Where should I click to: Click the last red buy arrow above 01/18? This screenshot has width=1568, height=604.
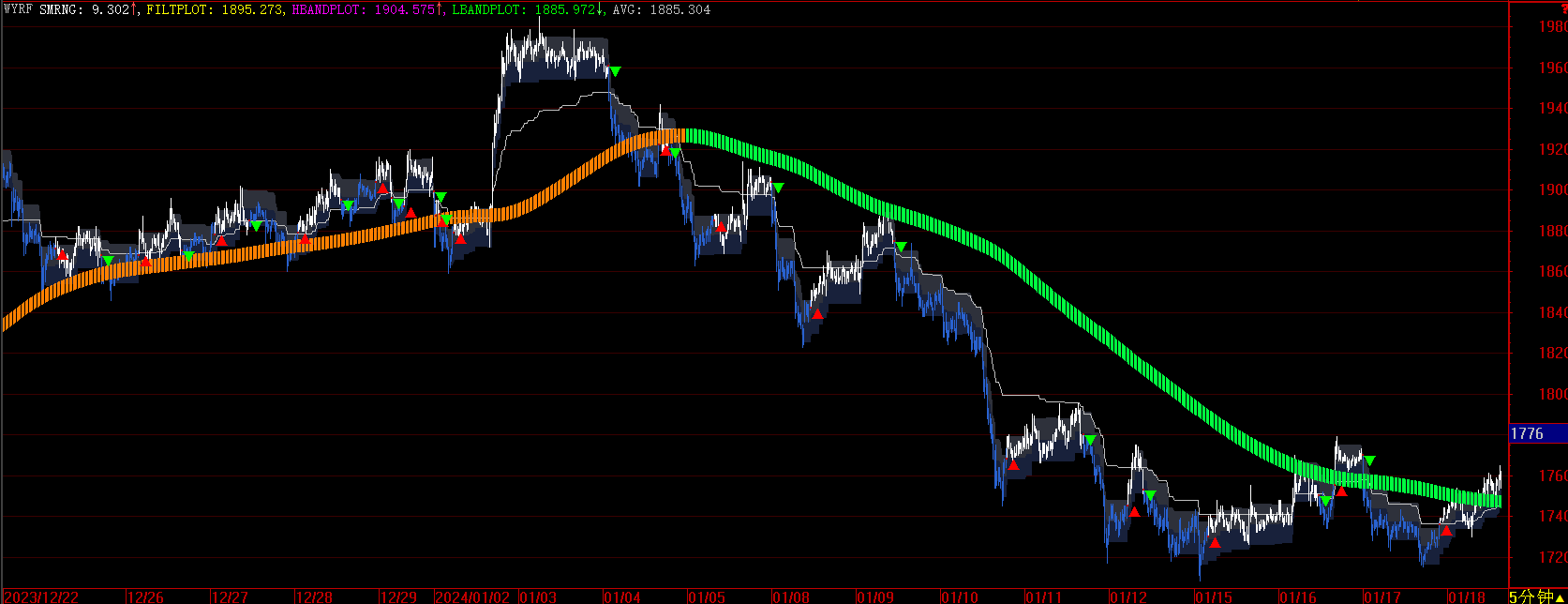(1446, 531)
